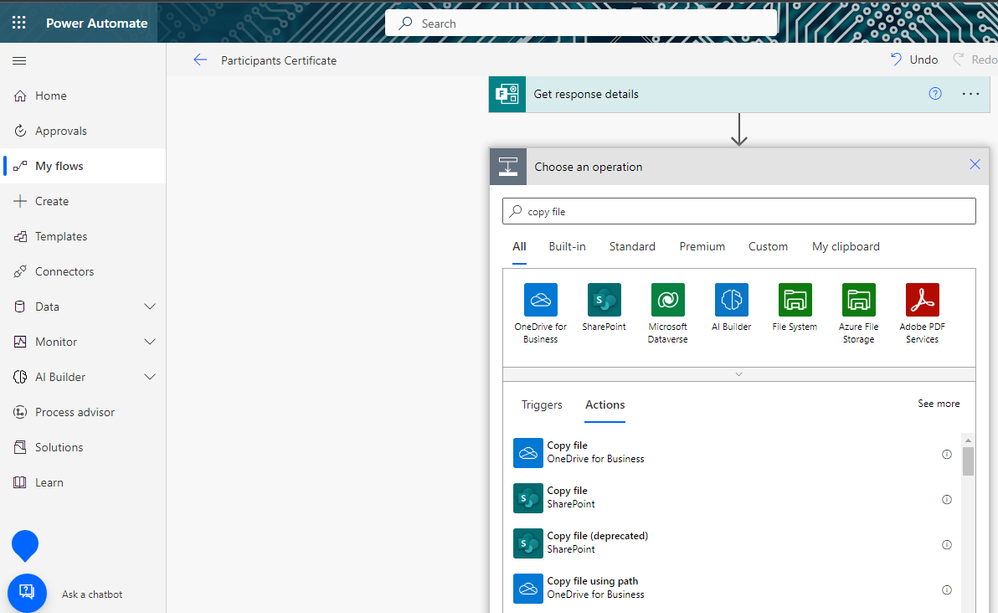Viewport: 998px width, 613px height.
Task: Select the OneDrive for Business connector icon
Action: coord(540,300)
